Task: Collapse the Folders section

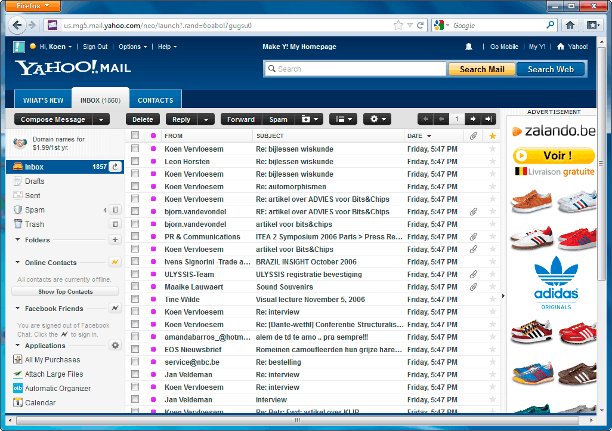Action: tap(18, 240)
